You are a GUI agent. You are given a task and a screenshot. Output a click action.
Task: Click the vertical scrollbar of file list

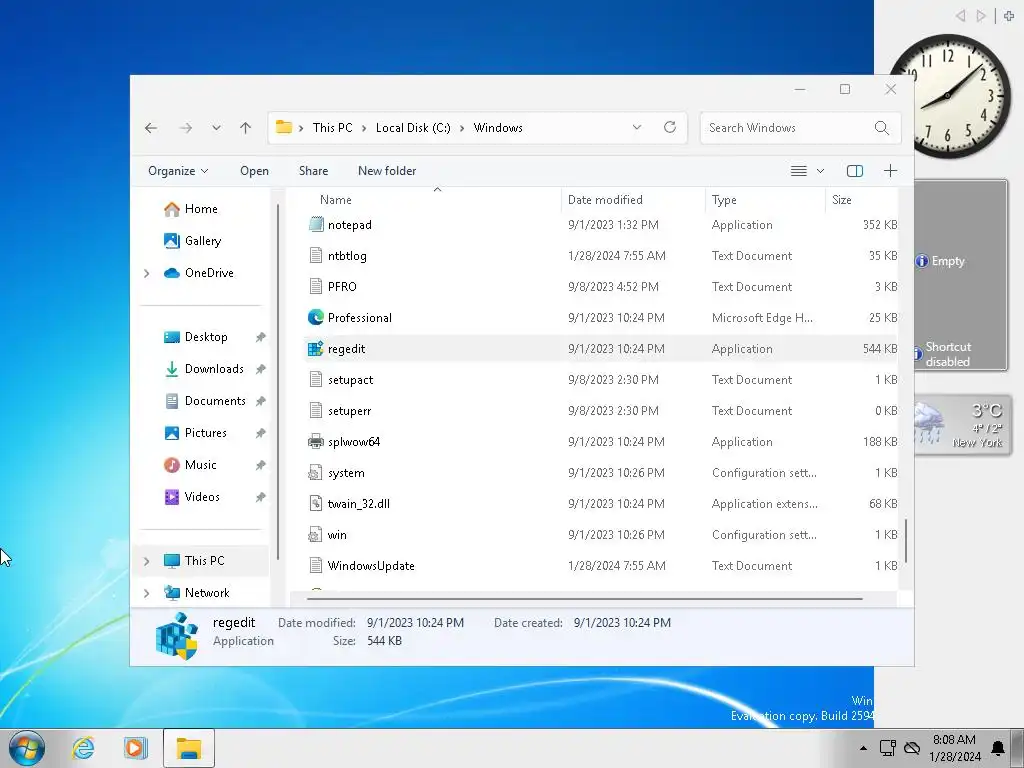(906, 540)
